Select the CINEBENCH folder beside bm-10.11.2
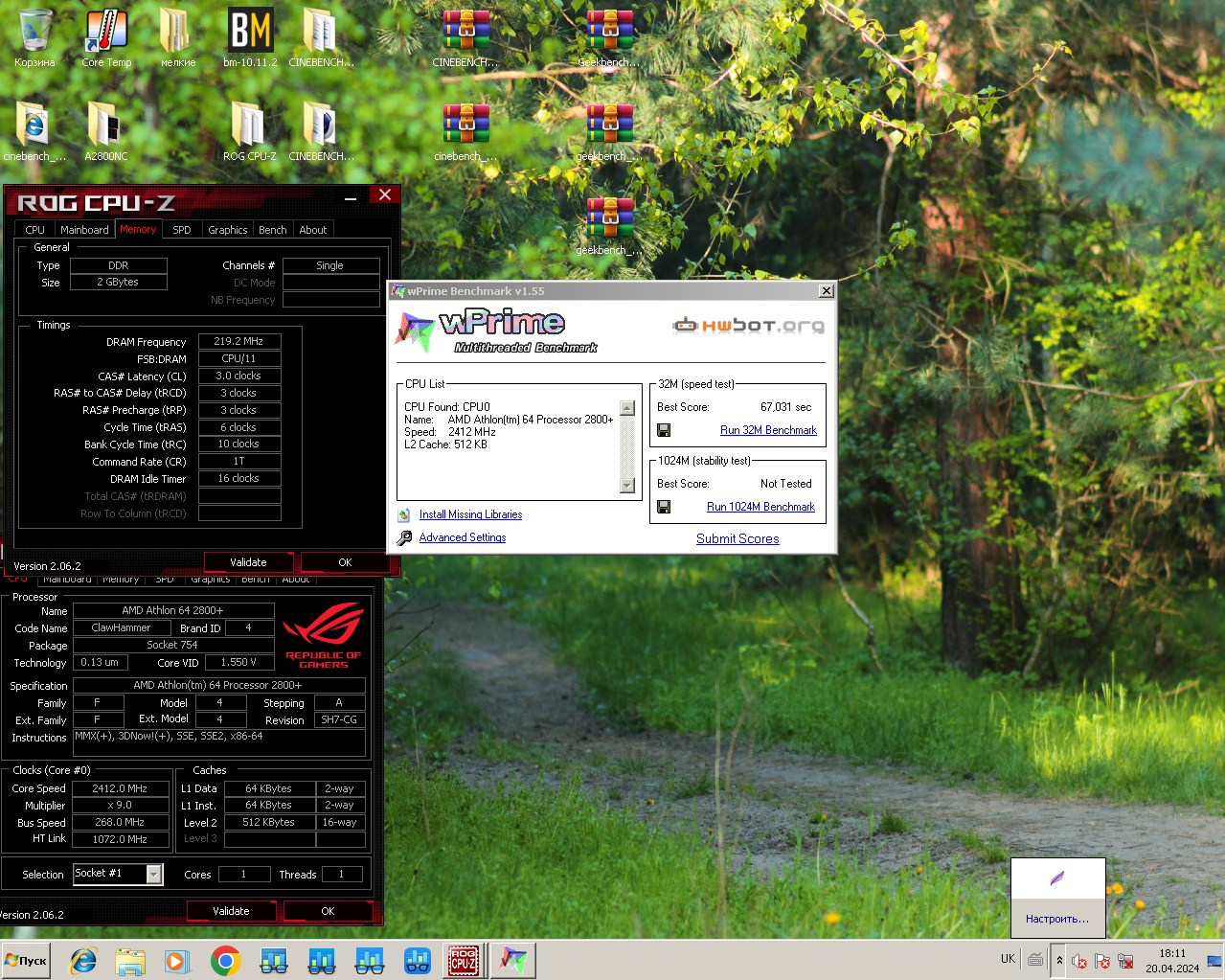Image resolution: width=1225 pixels, height=980 pixels. click(x=321, y=38)
